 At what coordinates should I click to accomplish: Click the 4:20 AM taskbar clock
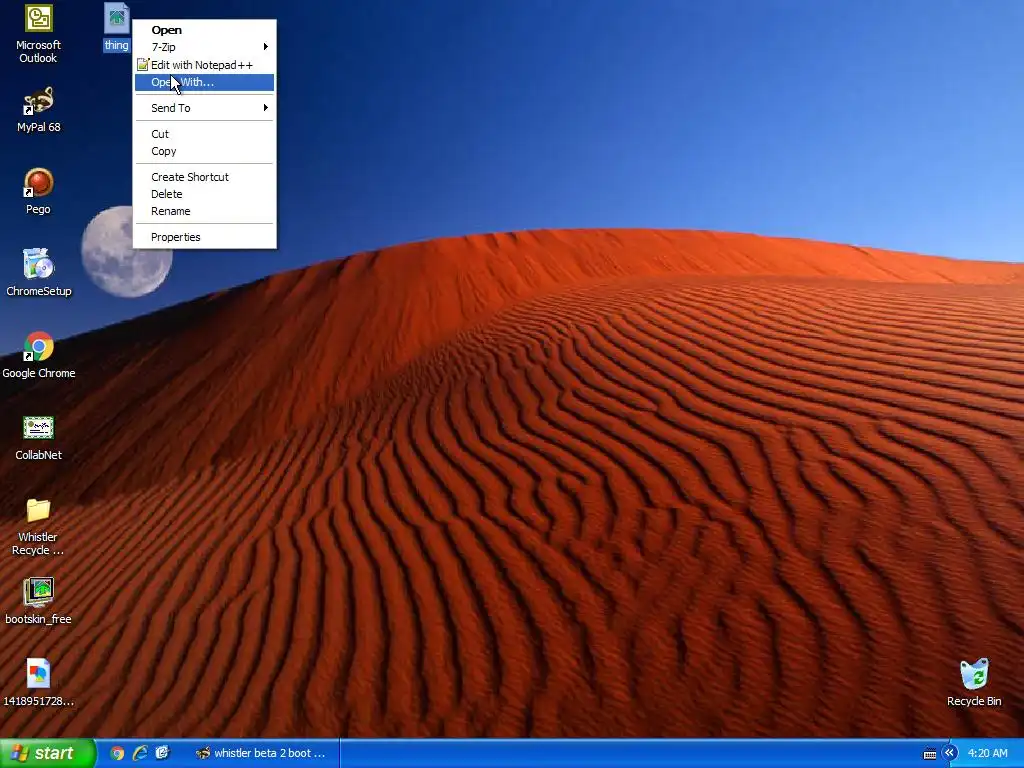987,753
